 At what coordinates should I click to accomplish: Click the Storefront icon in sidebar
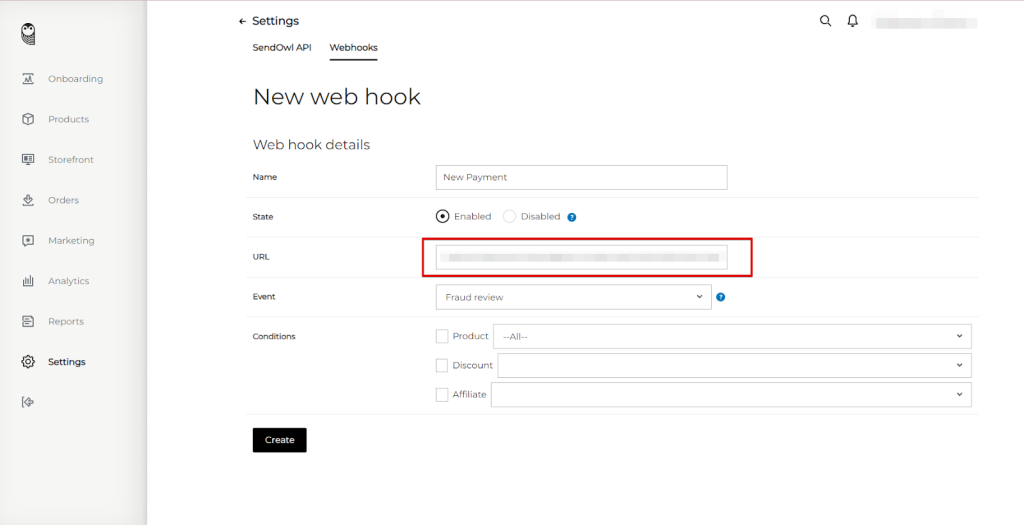(x=28, y=160)
